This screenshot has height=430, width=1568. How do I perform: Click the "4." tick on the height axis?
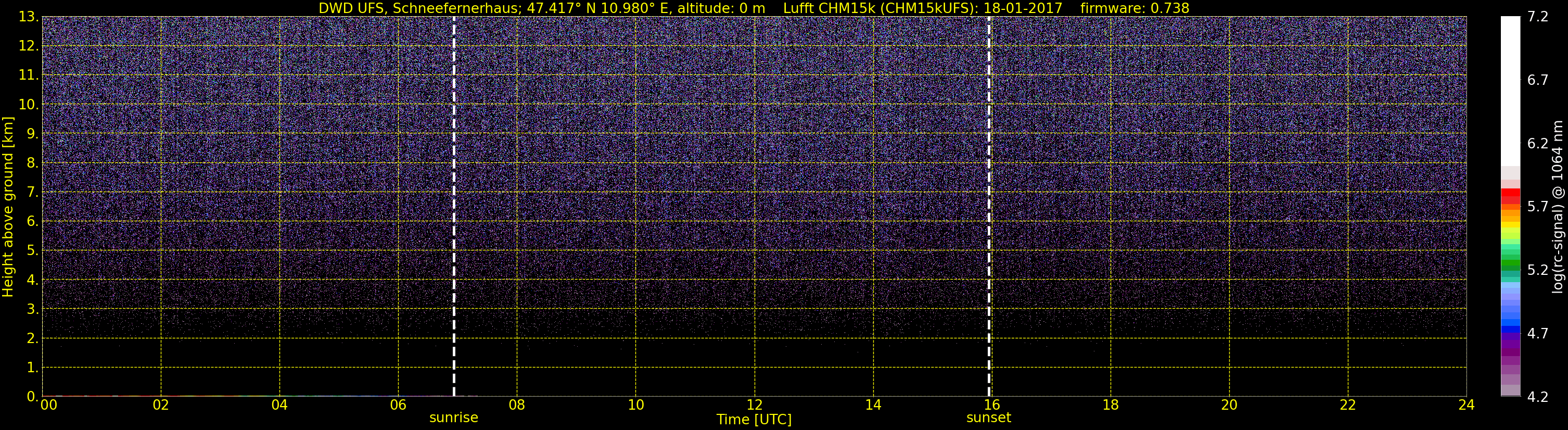[32, 280]
